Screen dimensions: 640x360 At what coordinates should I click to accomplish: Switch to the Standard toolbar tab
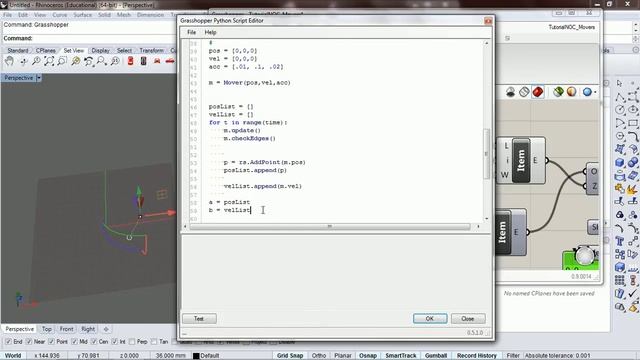coord(18,51)
